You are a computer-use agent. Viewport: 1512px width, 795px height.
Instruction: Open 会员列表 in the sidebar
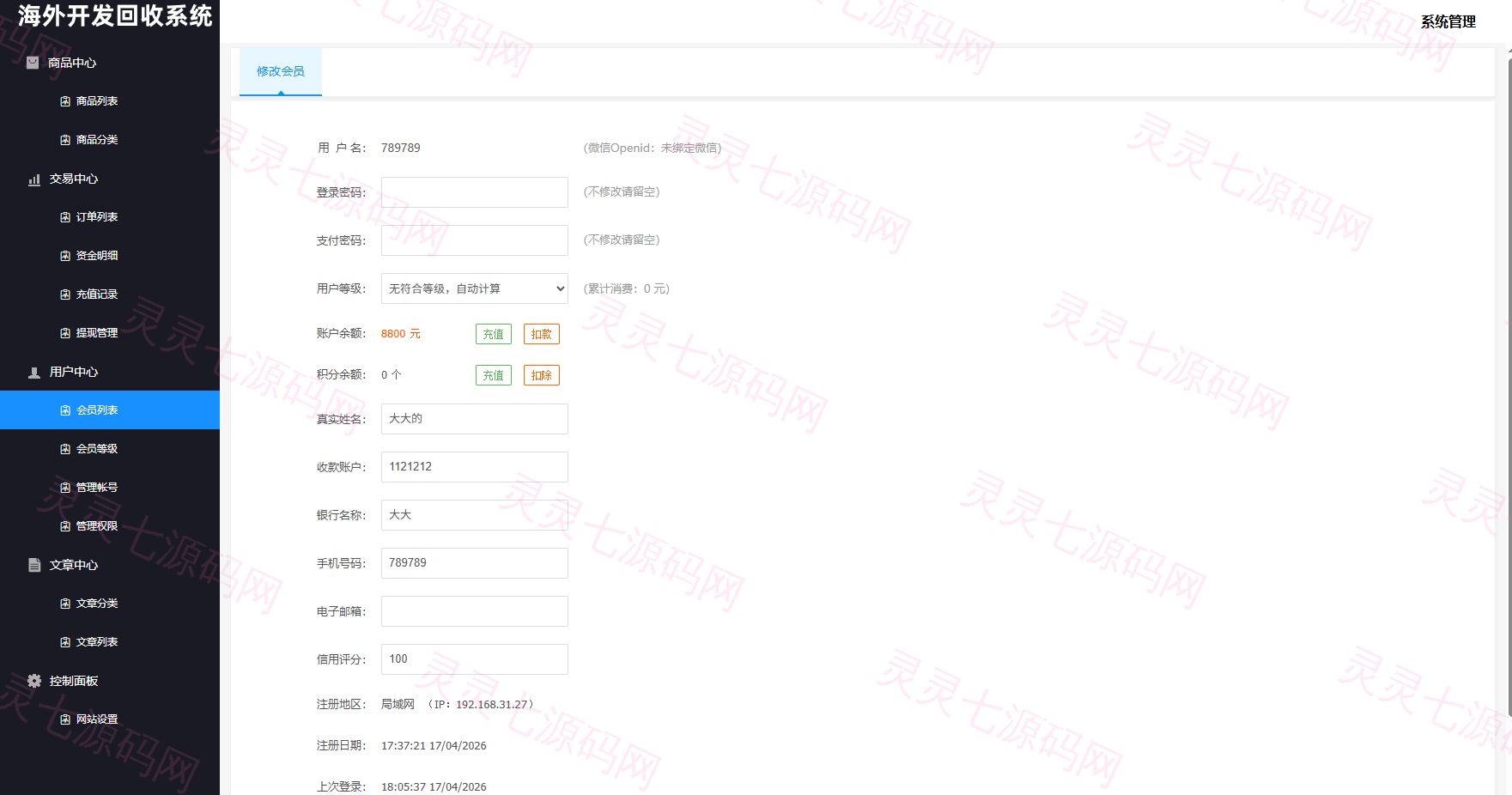[110, 410]
